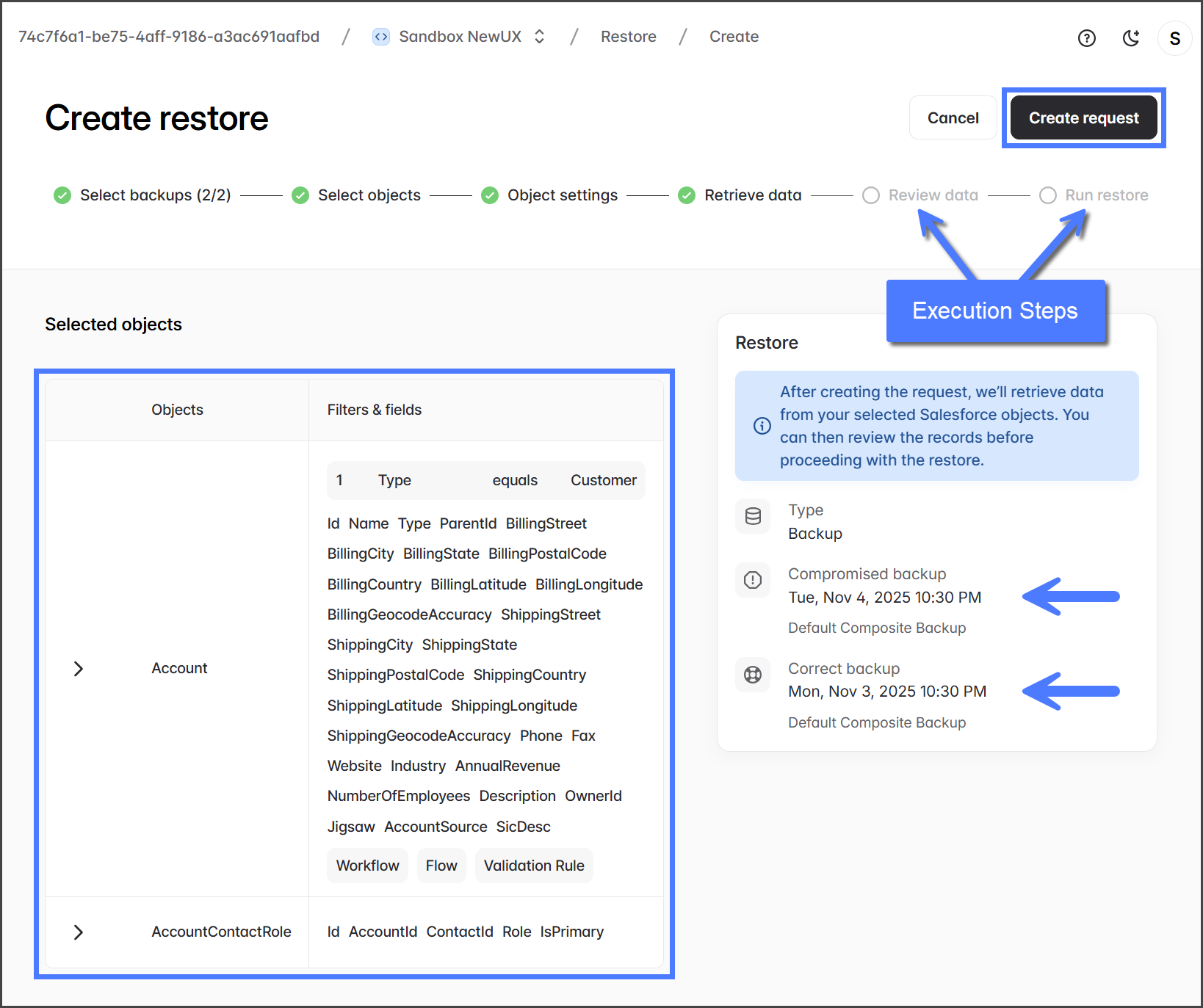Open the user avatar S menu
The height and width of the screenshot is (1008, 1203).
click(x=1174, y=38)
